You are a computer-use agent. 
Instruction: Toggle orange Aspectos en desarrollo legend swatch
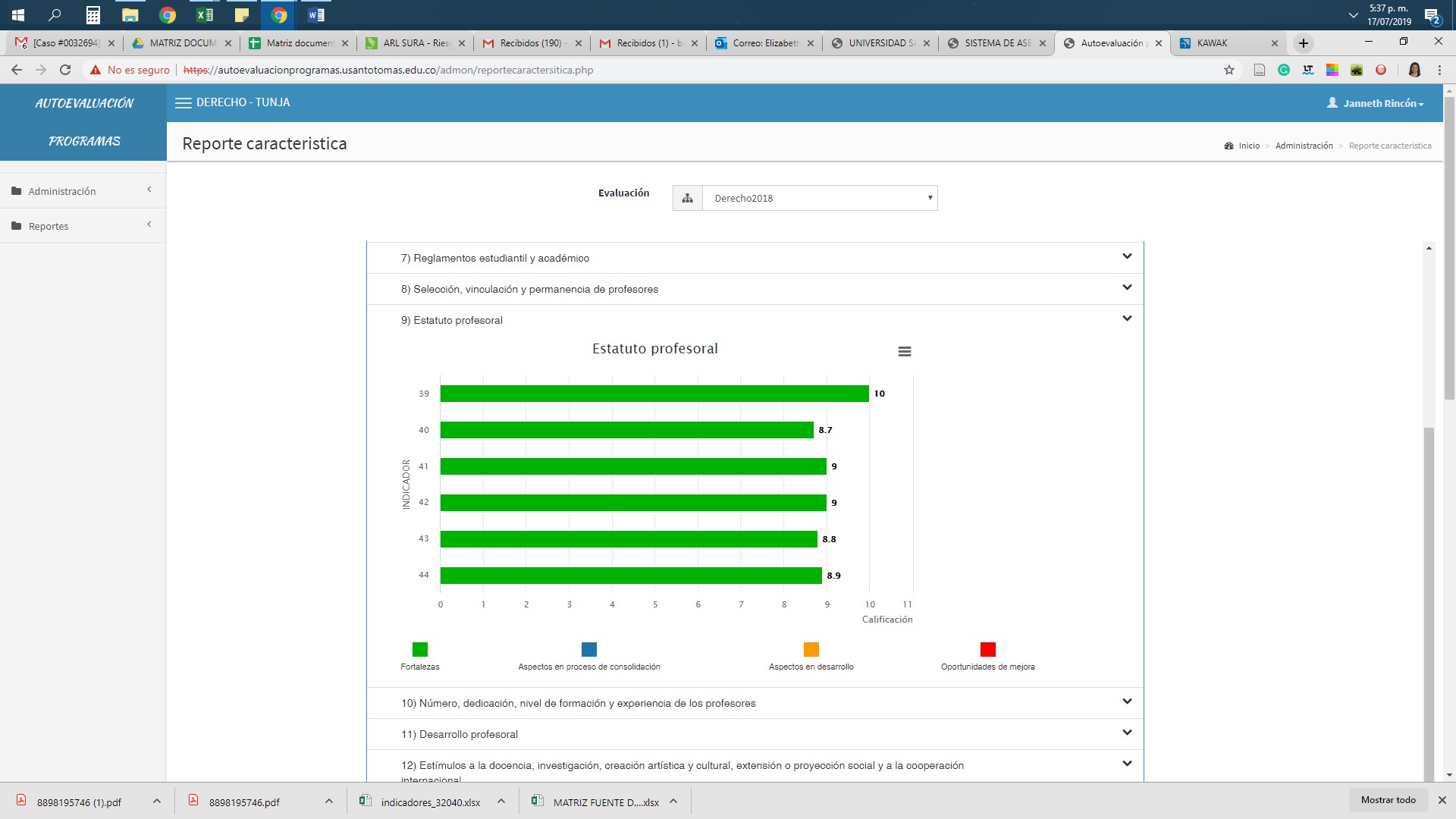click(811, 649)
